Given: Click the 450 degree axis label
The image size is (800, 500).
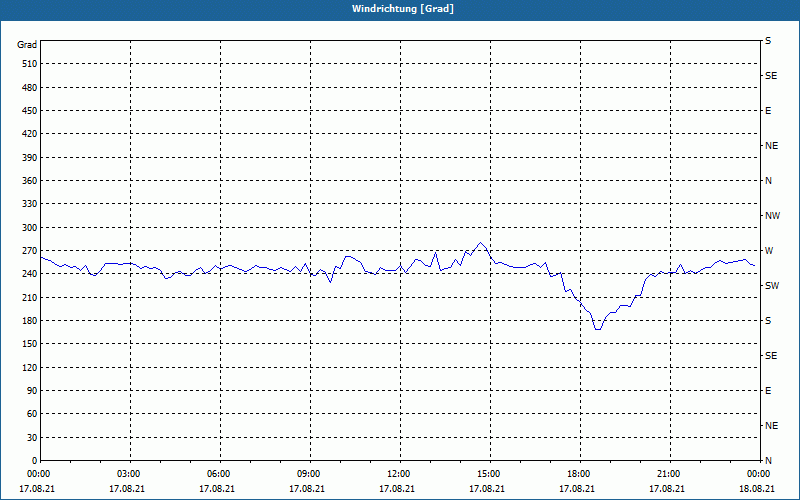Looking at the screenshot, I should pos(30,111).
